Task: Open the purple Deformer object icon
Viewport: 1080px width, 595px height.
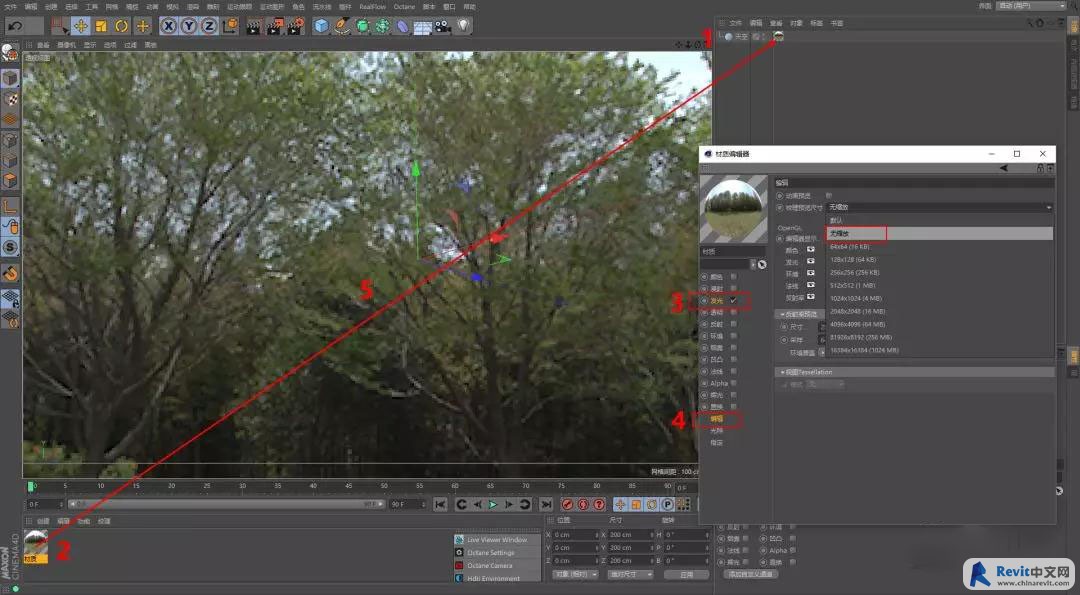Action: click(x=402, y=27)
